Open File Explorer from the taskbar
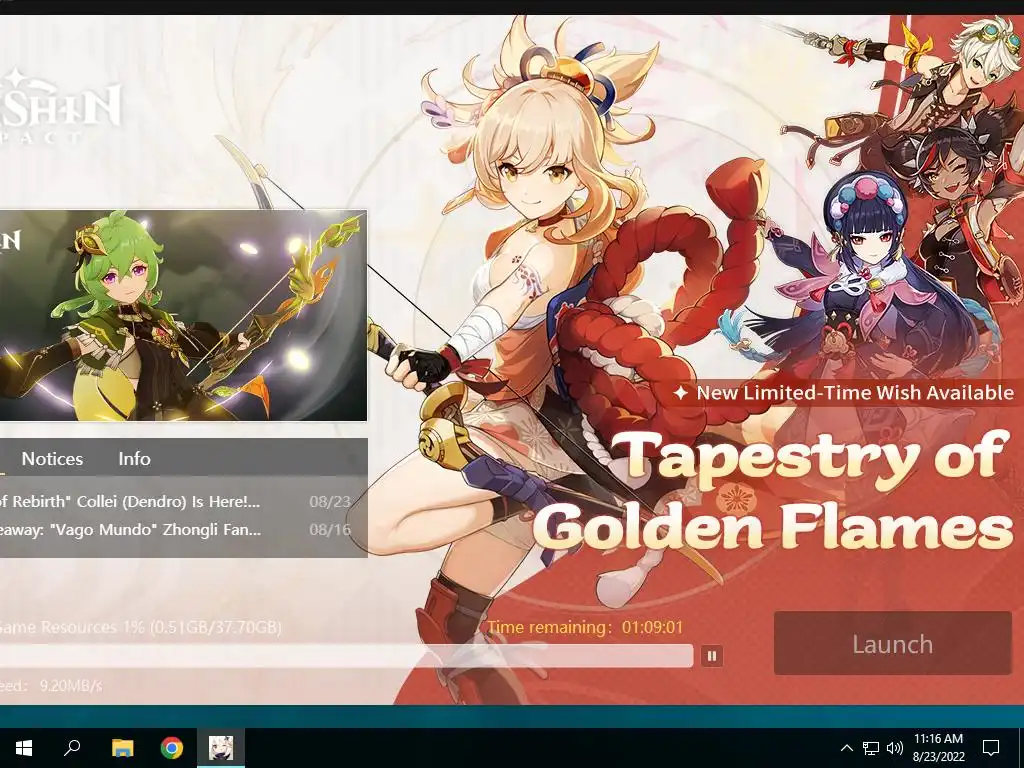 pyautogui.click(x=122, y=748)
